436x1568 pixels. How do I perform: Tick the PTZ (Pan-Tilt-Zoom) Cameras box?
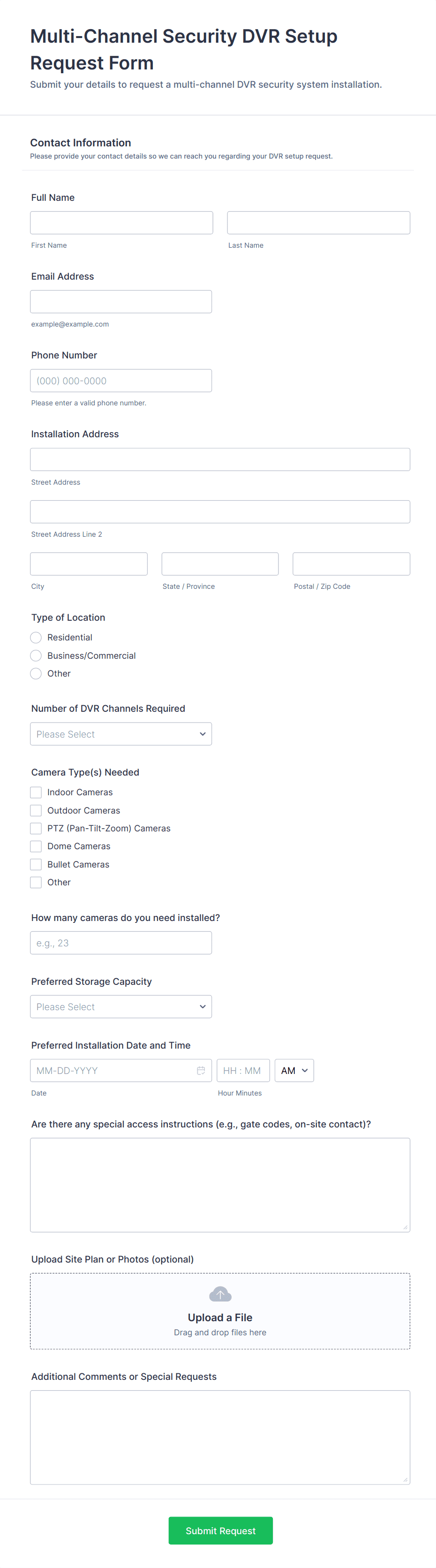pyautogui.click(x=36, y=829)
